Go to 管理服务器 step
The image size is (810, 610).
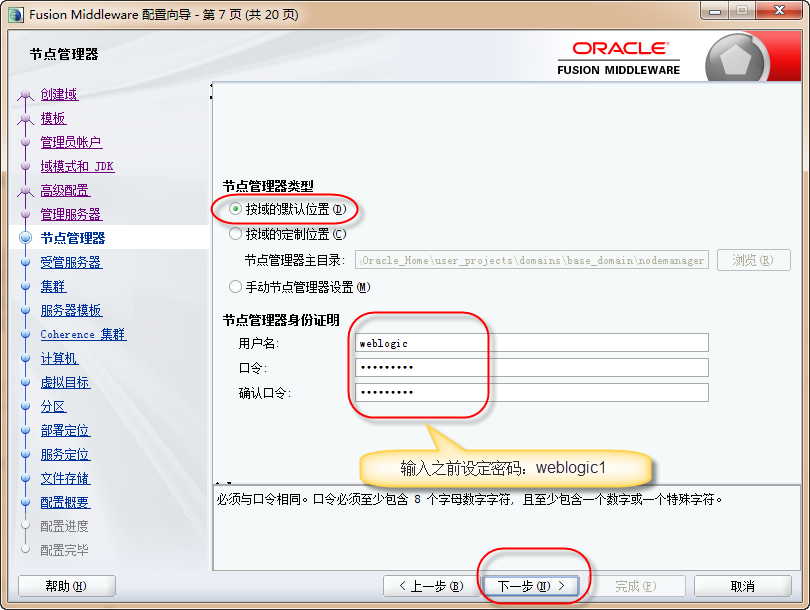(x=71, y=214)
